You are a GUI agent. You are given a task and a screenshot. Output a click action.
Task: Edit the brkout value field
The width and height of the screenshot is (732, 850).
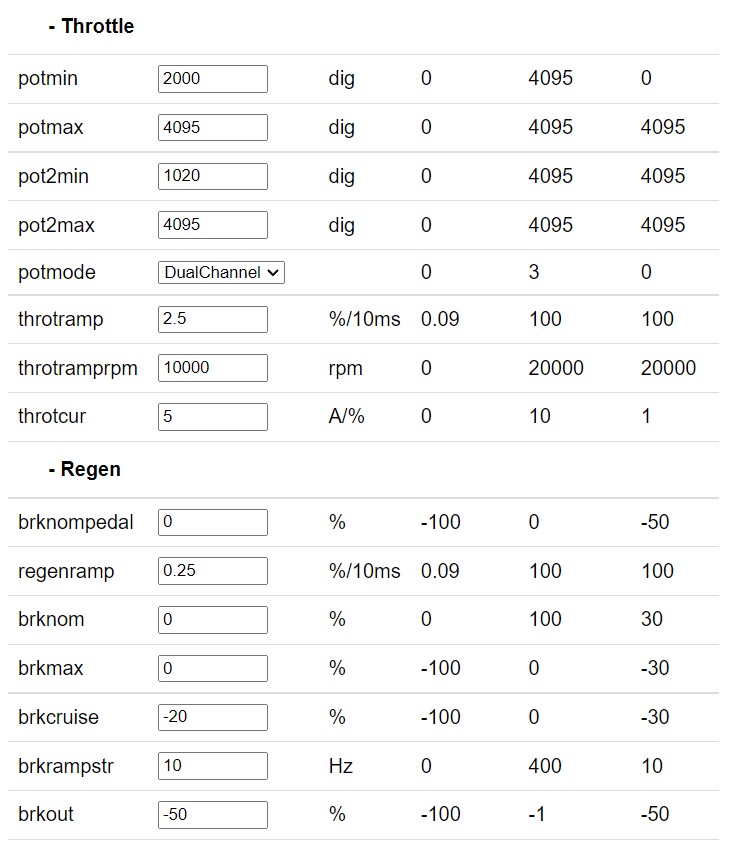click(x=213, y=814)
